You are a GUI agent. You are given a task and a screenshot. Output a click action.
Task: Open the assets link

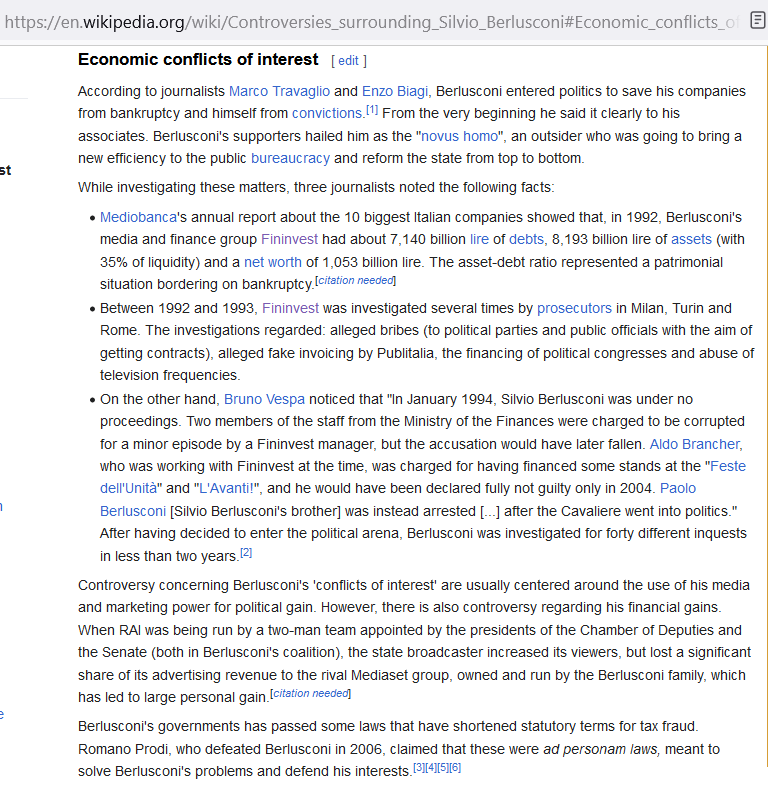[691, 239]
